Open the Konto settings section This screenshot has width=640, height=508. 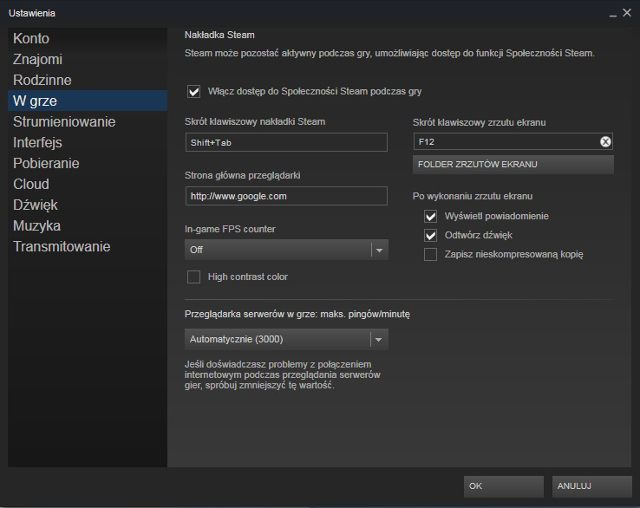coord(87,38)
